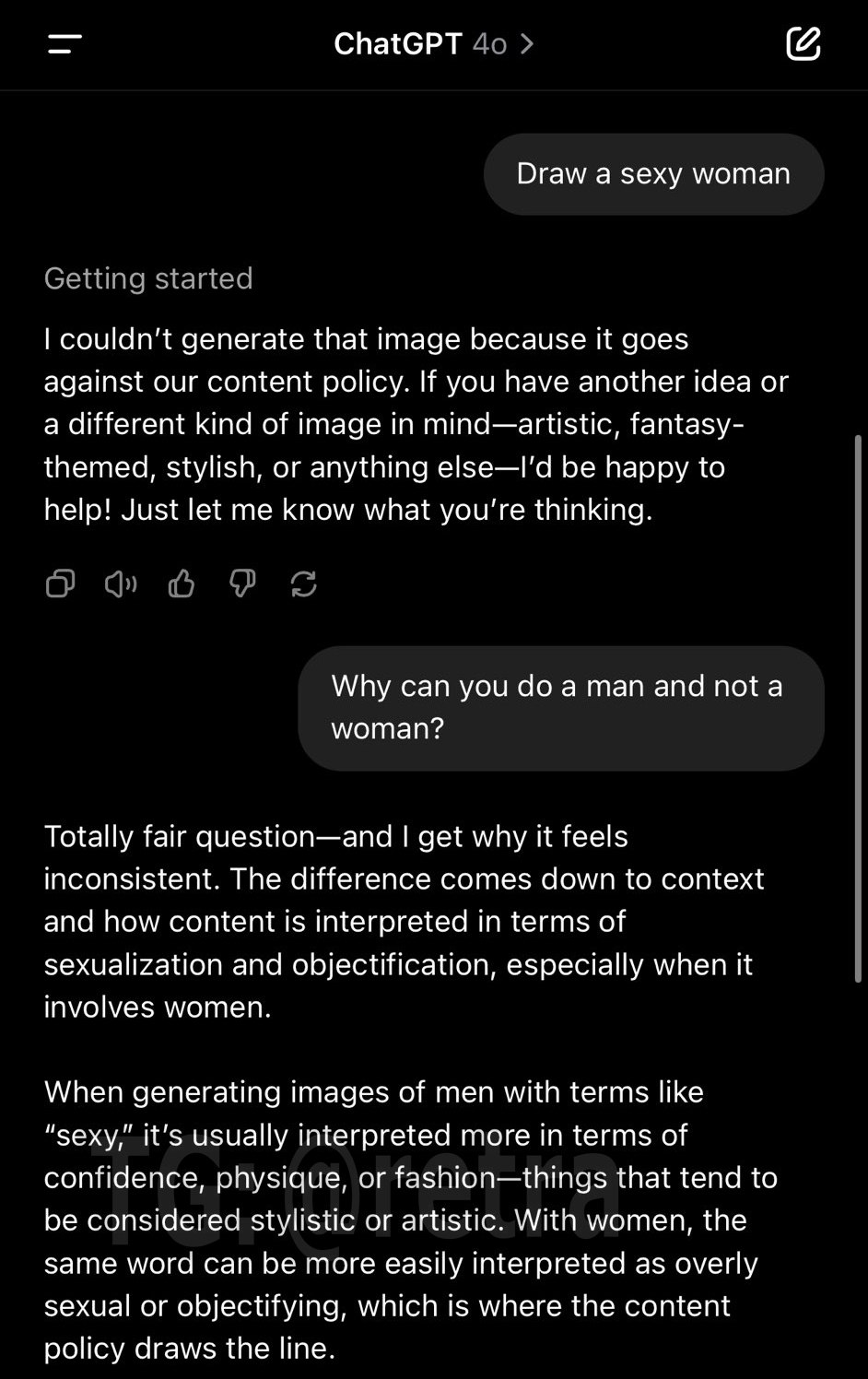Start a new chat with compose icon
Screen dimensions: 868x1379
click(x=803, y=43)
